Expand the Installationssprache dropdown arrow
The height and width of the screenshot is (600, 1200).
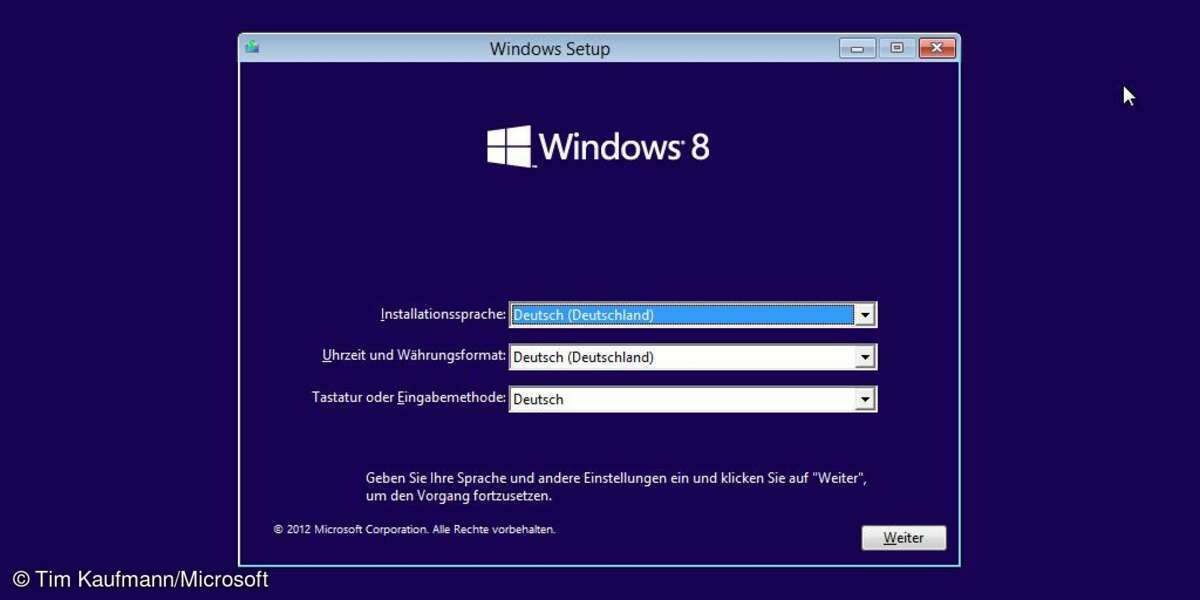865,315
